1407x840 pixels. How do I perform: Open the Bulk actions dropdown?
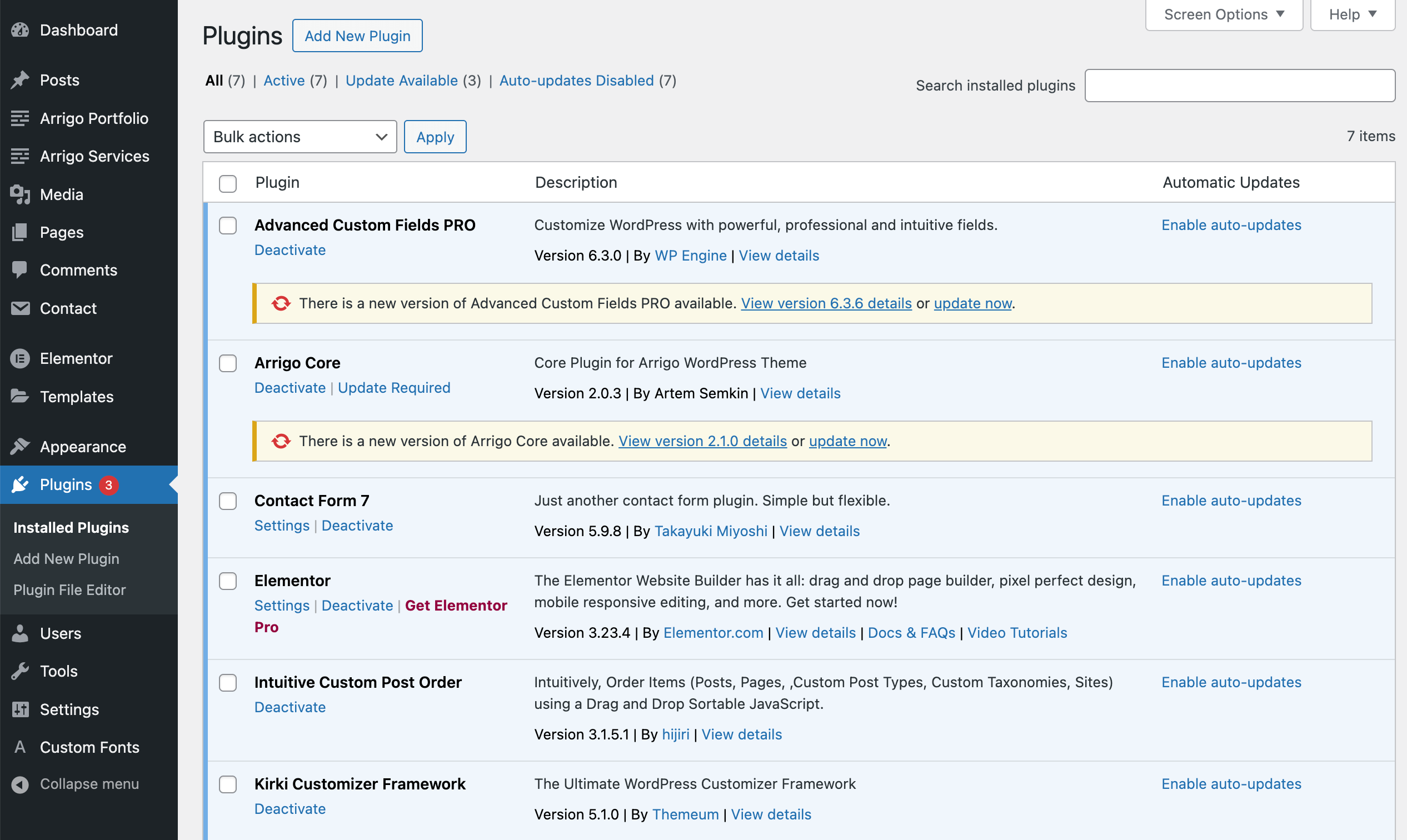[300, 137]
